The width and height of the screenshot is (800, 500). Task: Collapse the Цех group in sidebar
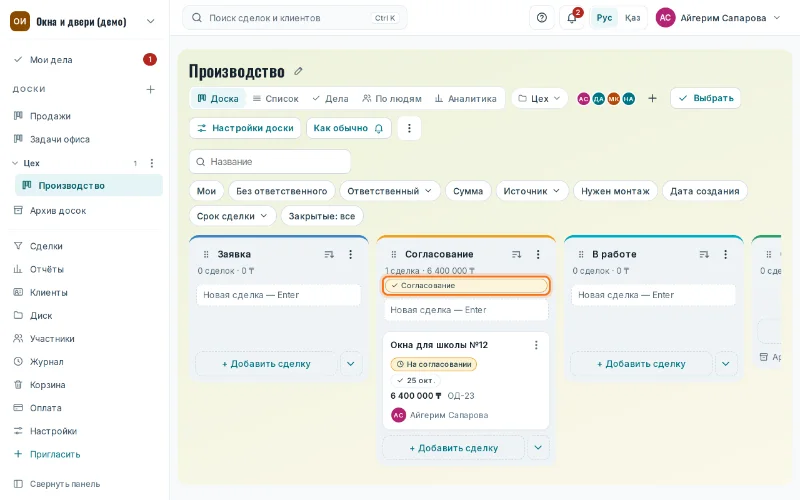[15, 163]
